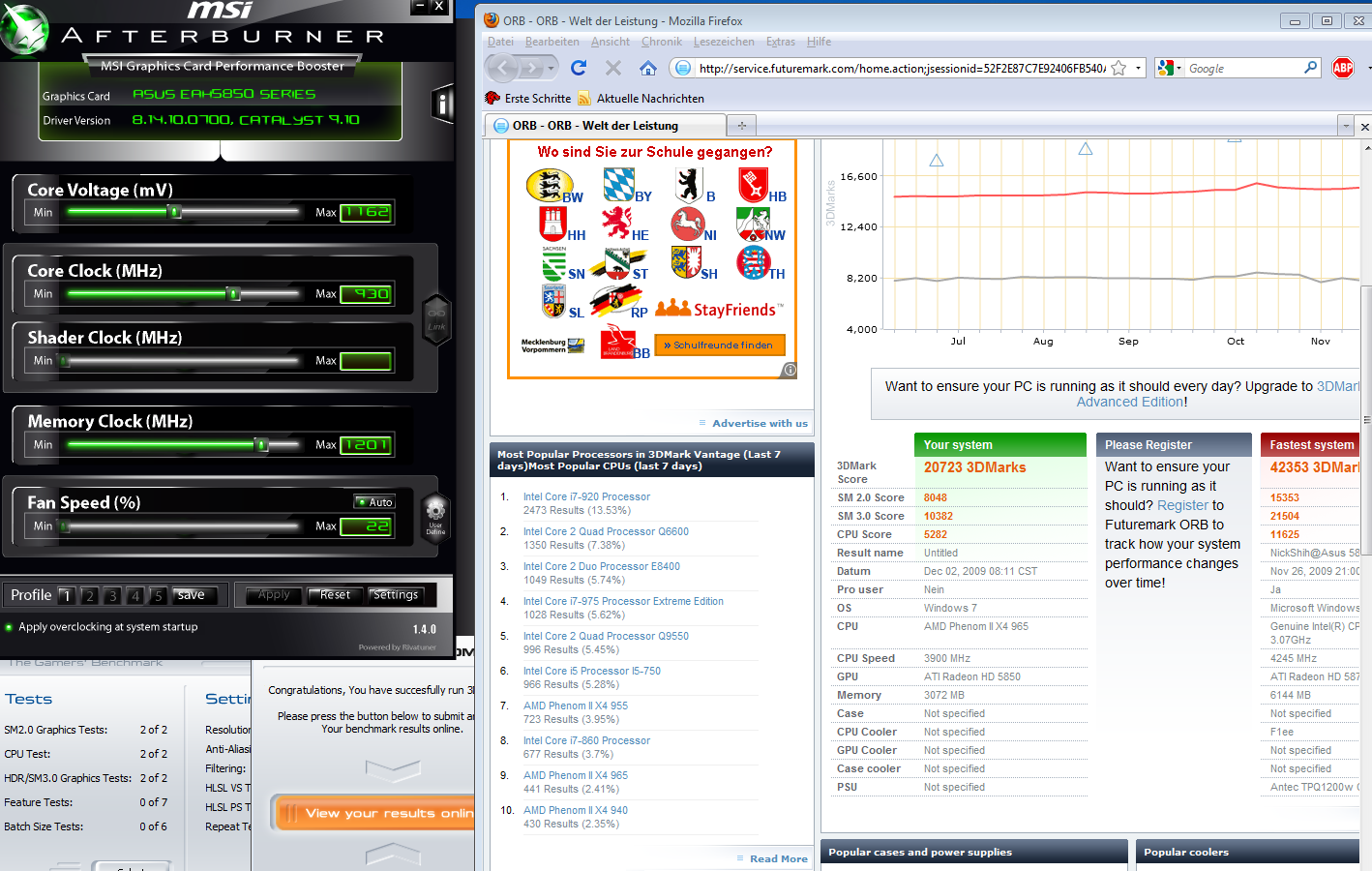This screenshot has height=871, width=1372.
Task: Click the BY Bavaria crest in ad
Action: (x=619, y=183)
